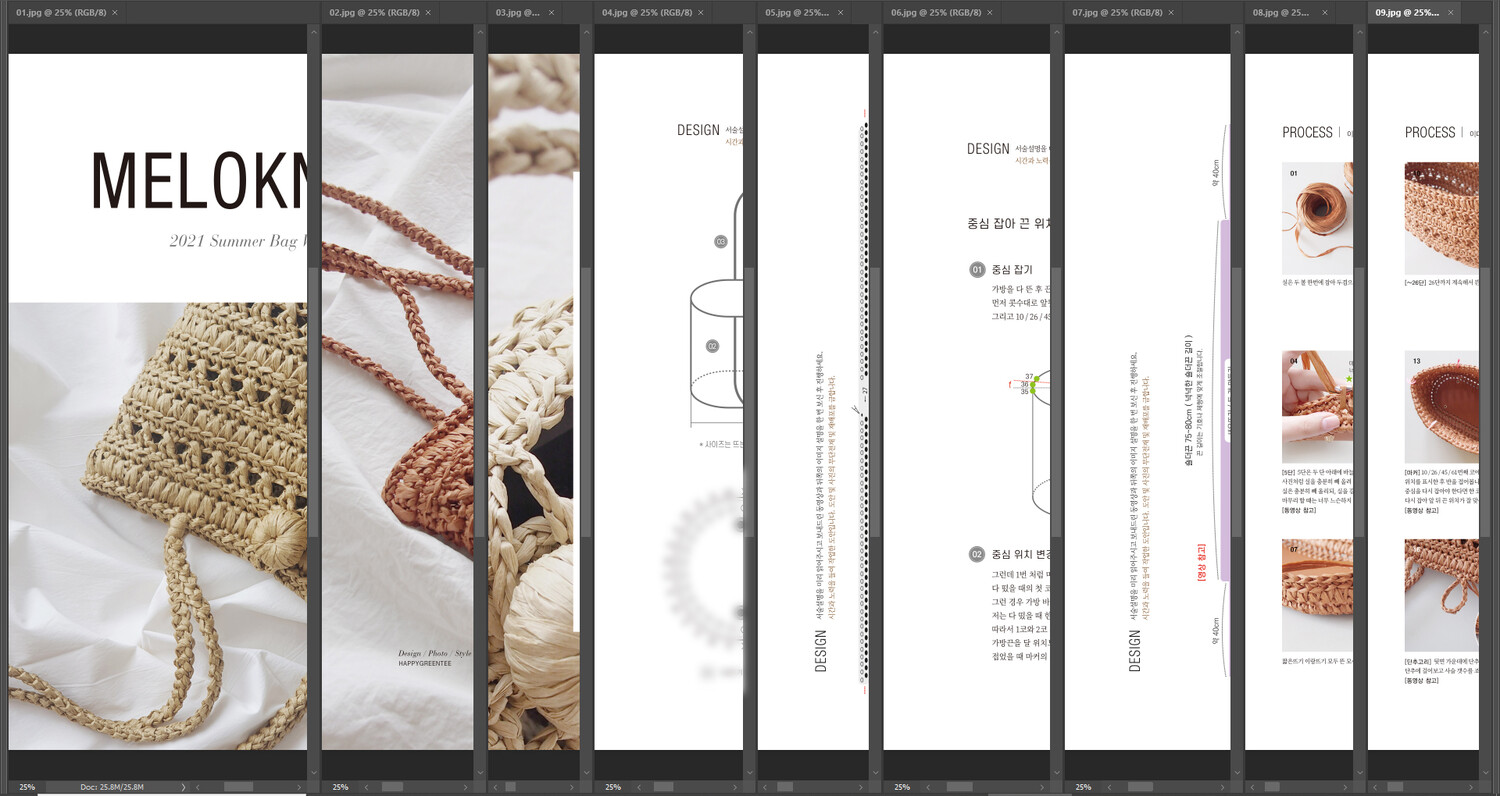Viewport: 1500px width, 796px height.
Task: Click the Doc: 25.8M/25.8M status info
Action: pos(113,787)
